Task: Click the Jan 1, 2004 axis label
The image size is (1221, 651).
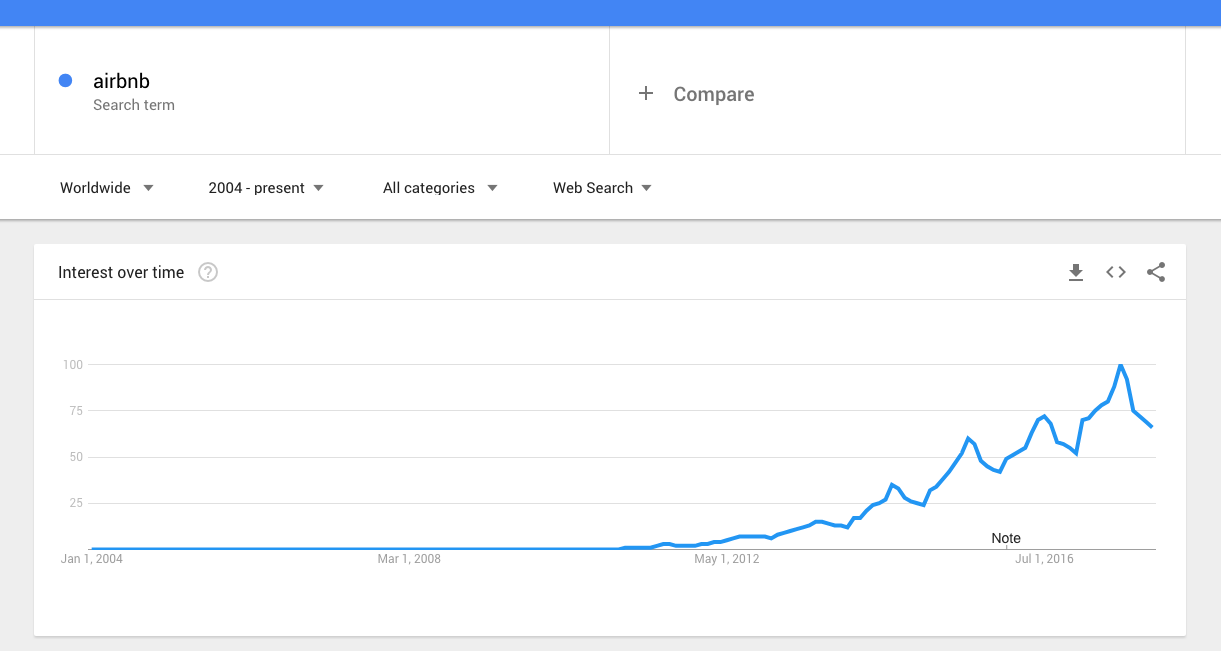Action: coord(92,559)
